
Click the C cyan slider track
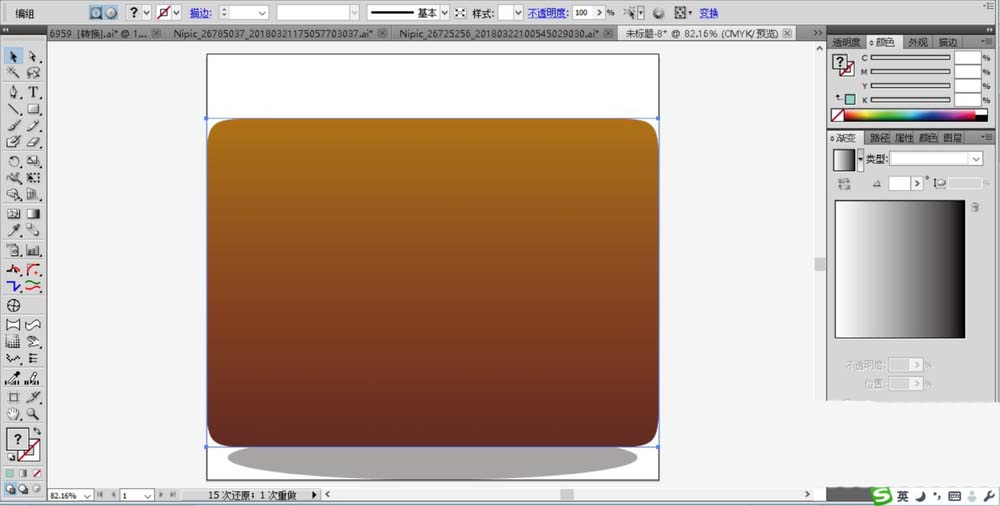910,57
